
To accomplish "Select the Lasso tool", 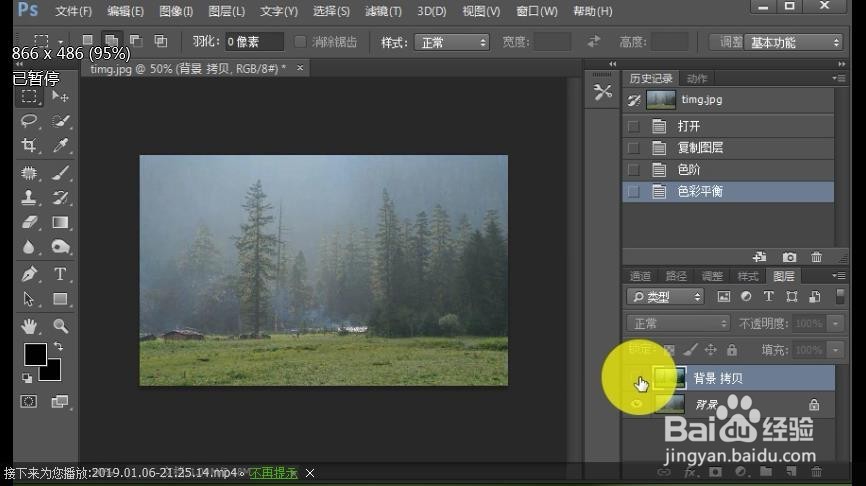I will point(29,121).
